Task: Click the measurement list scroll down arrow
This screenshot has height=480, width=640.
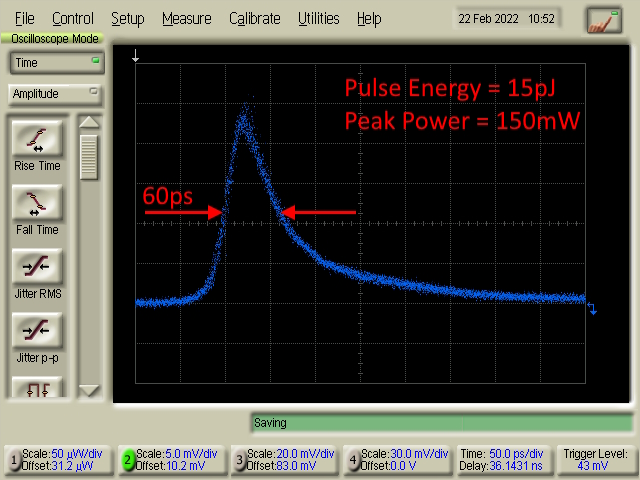Action: 89,391
